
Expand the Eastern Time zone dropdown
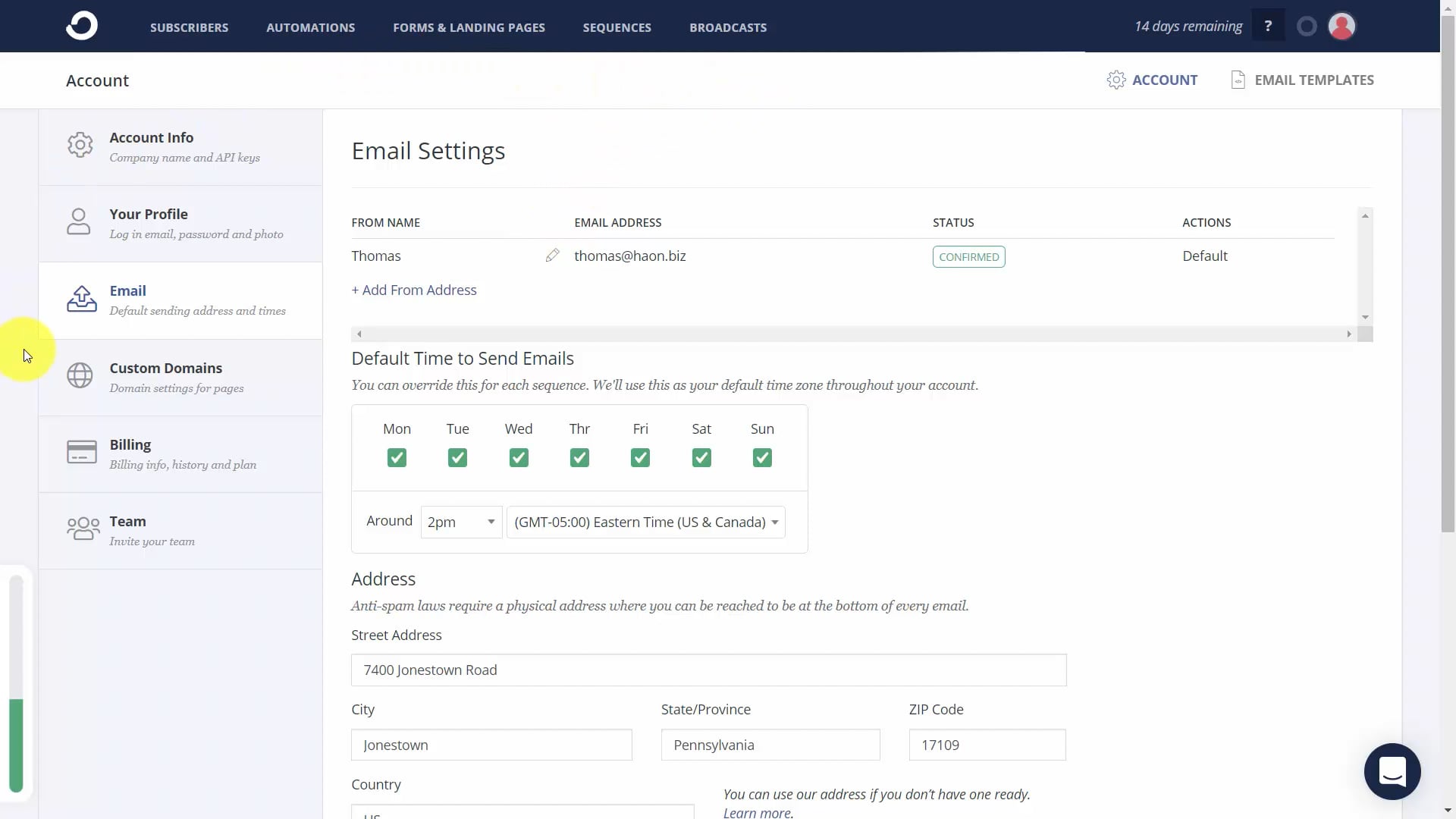[645, 522]
